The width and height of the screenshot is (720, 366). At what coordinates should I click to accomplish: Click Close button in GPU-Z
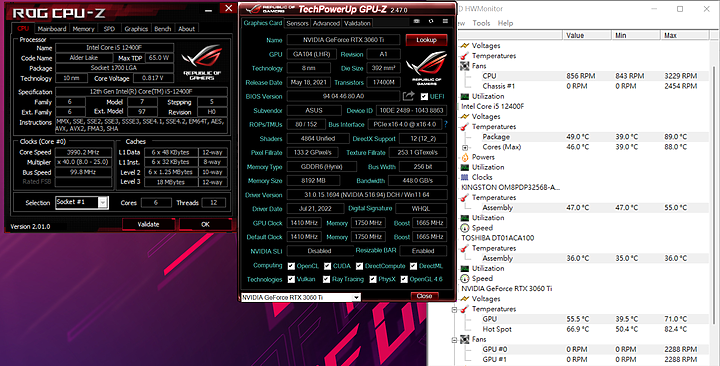tap(424, 296)
